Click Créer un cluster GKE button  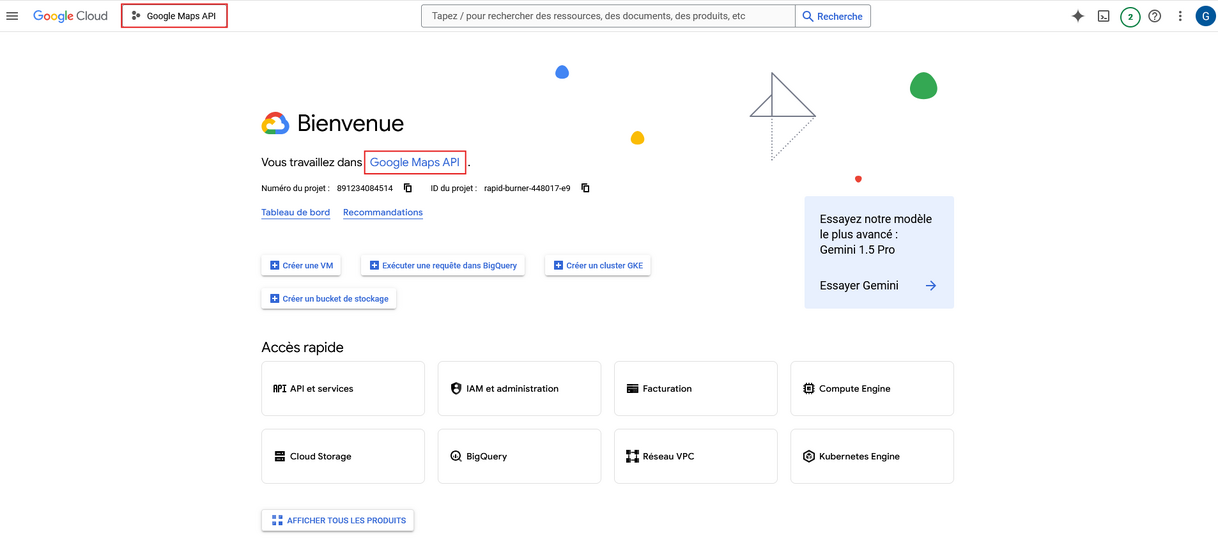point(599,265)
